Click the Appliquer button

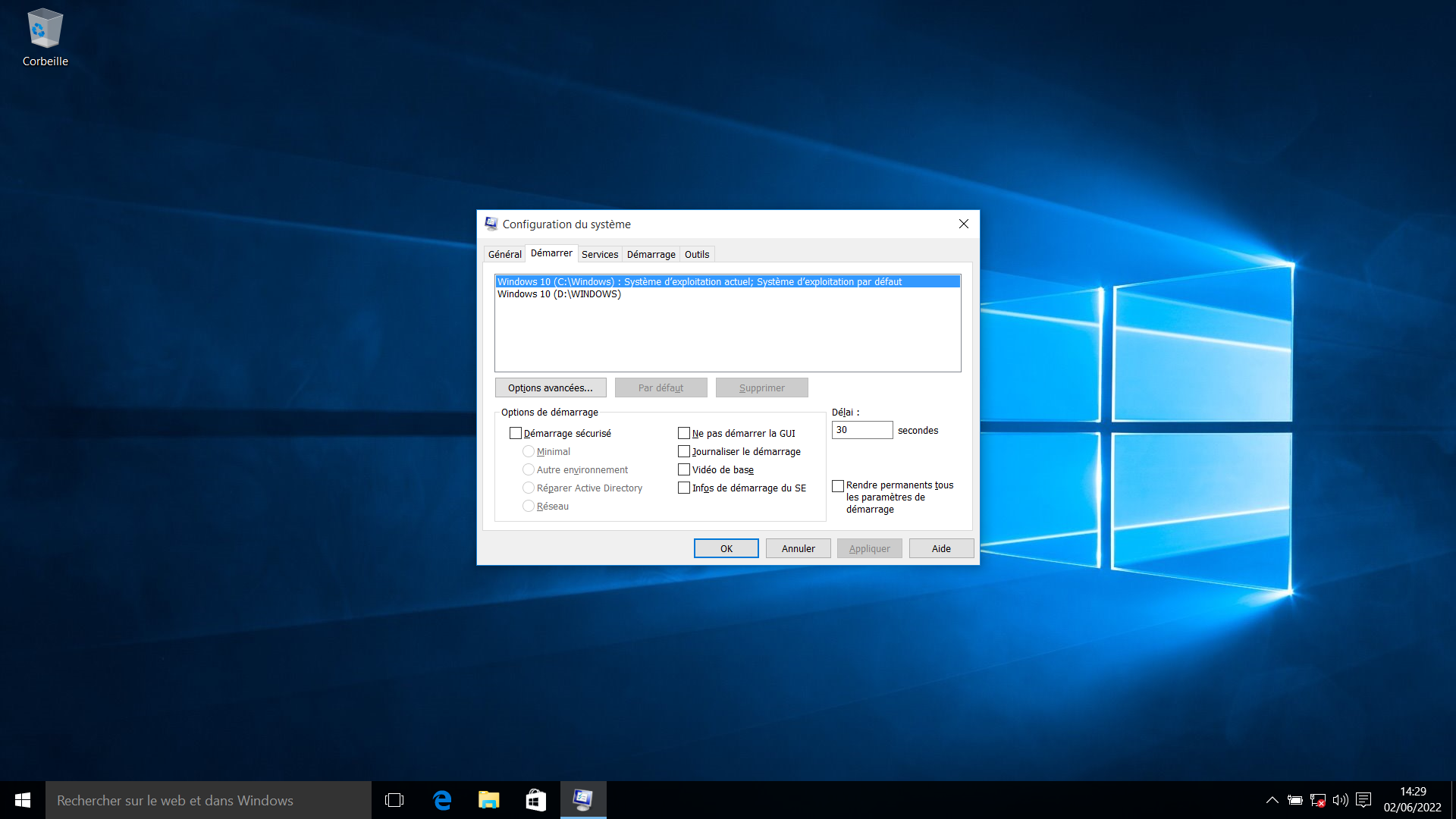pyautogui.click(x=869, y=548)
